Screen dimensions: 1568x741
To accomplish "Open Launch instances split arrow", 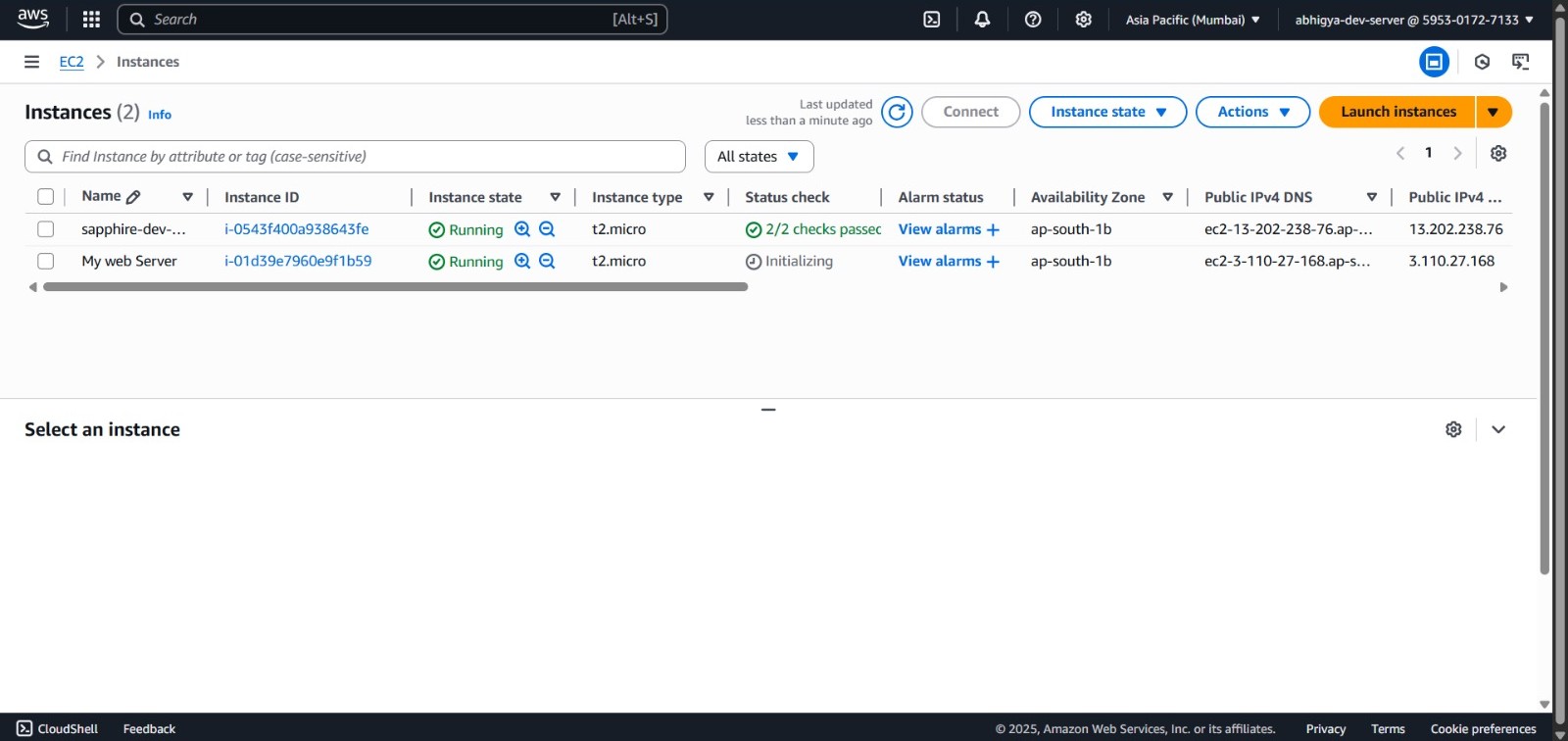I will 1493,112.
